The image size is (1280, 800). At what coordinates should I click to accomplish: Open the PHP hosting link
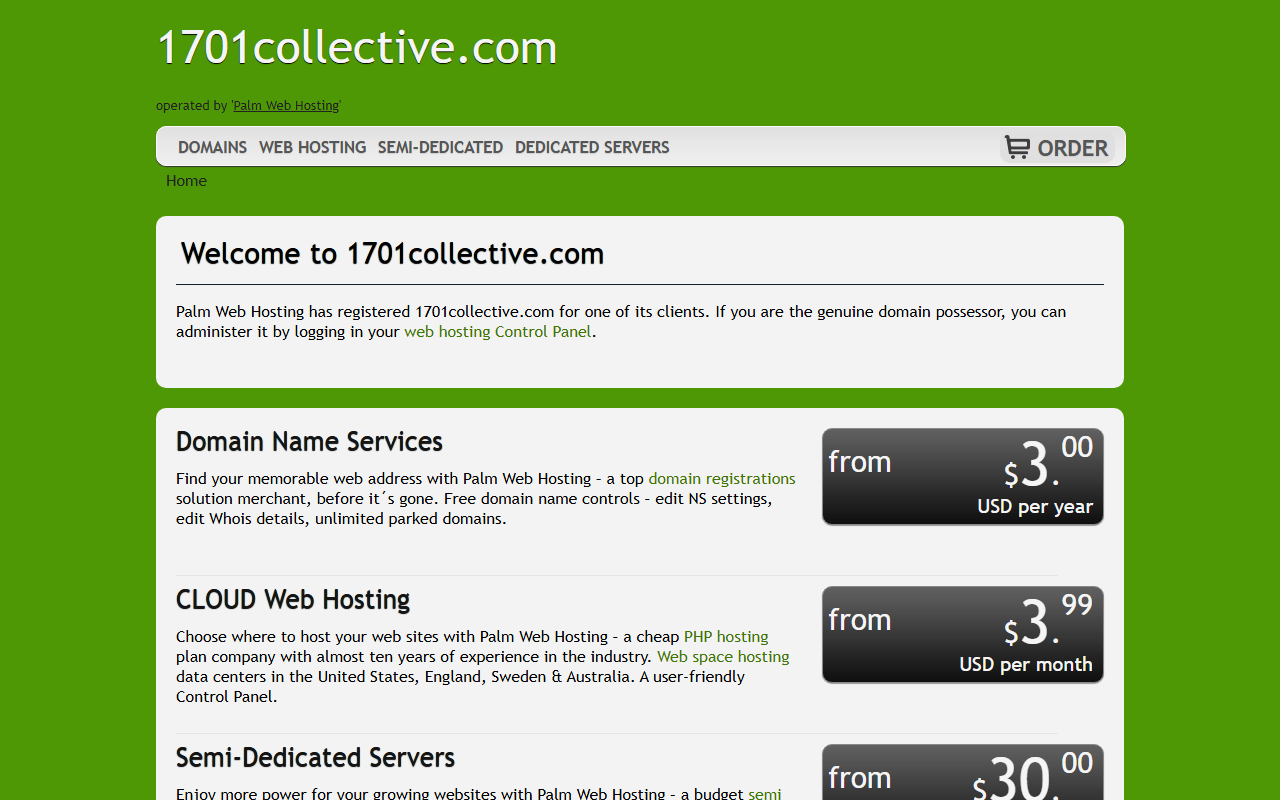click(726, 637)
